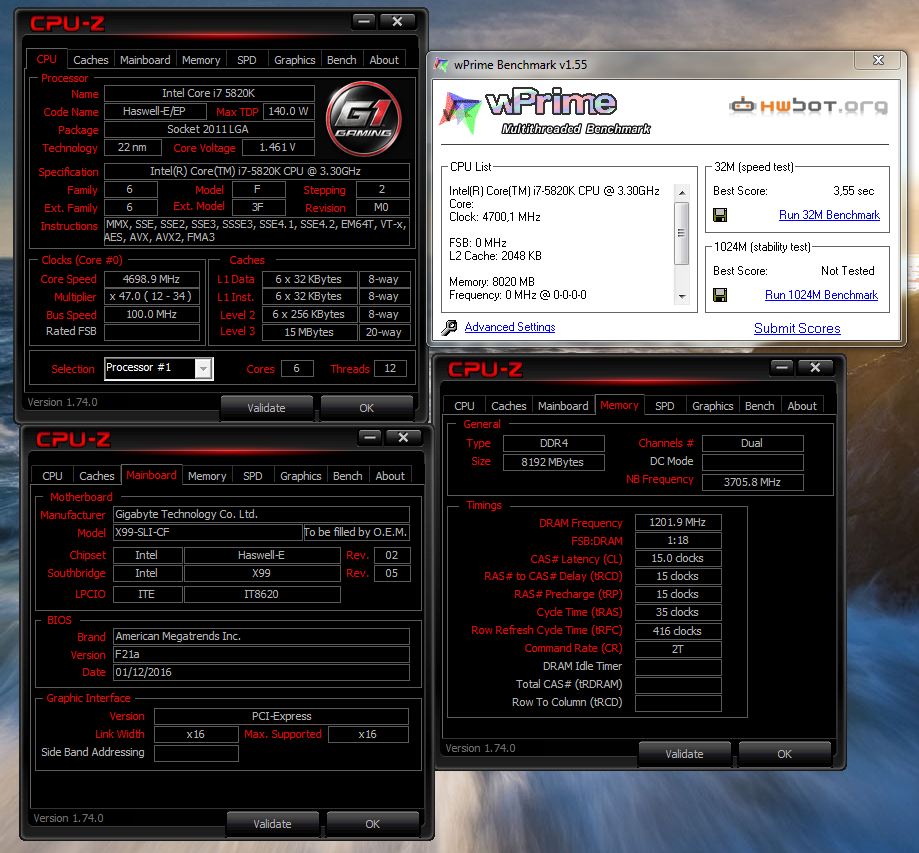Click the Core Voltage 1.461 V field

tap(278, 148)
